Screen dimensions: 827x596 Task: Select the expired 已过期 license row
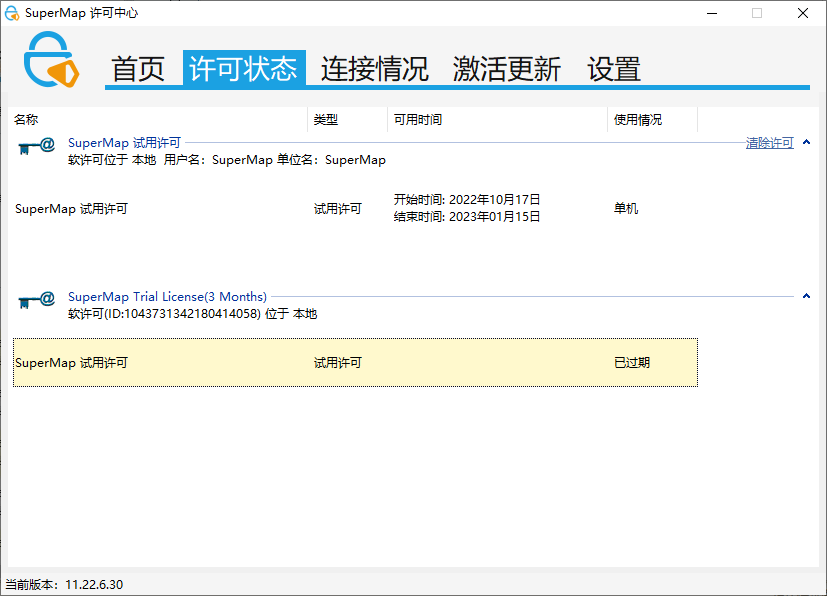click(x=355, y=362)
